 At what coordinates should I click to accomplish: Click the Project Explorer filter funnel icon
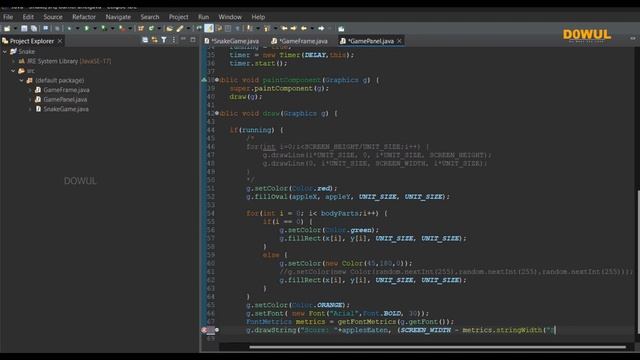164,40
